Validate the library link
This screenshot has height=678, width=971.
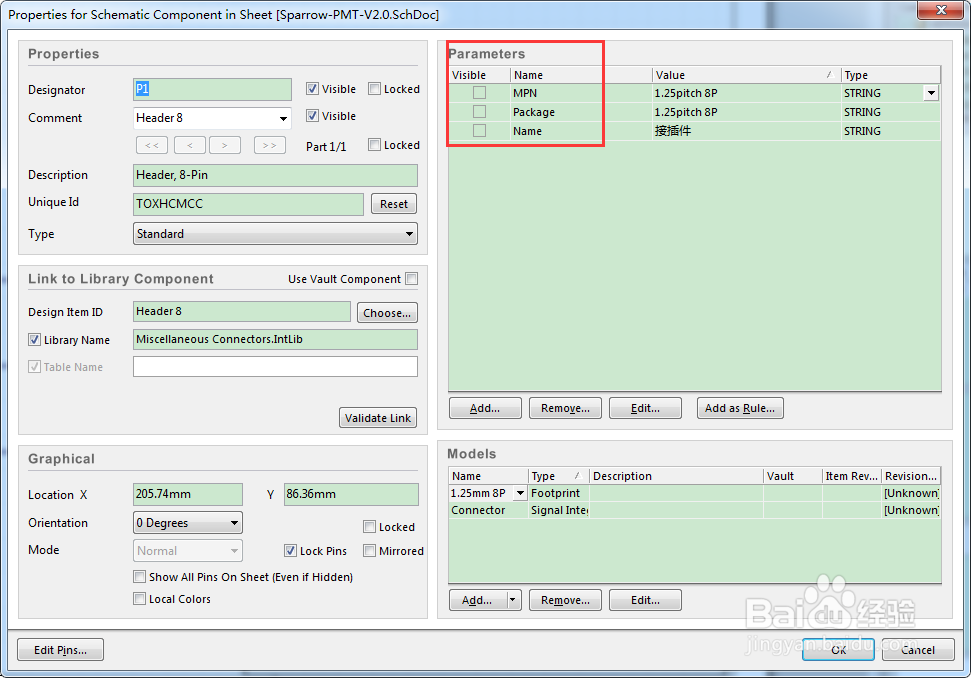378,417
